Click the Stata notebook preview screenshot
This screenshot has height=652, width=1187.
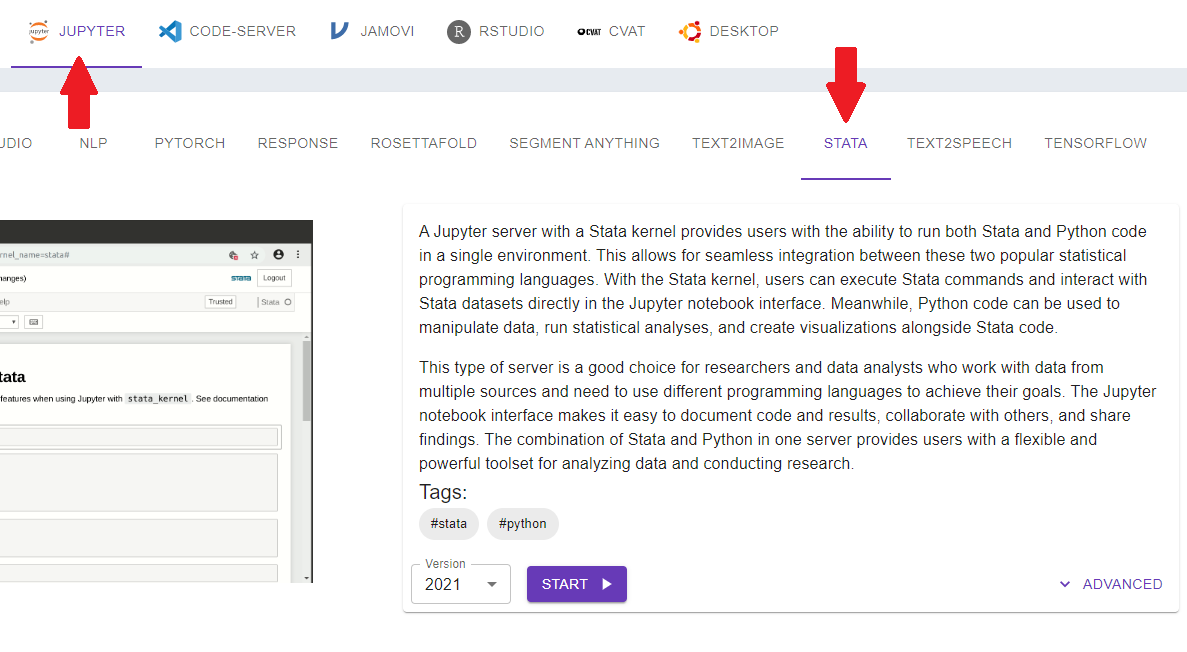pos(156,401)
